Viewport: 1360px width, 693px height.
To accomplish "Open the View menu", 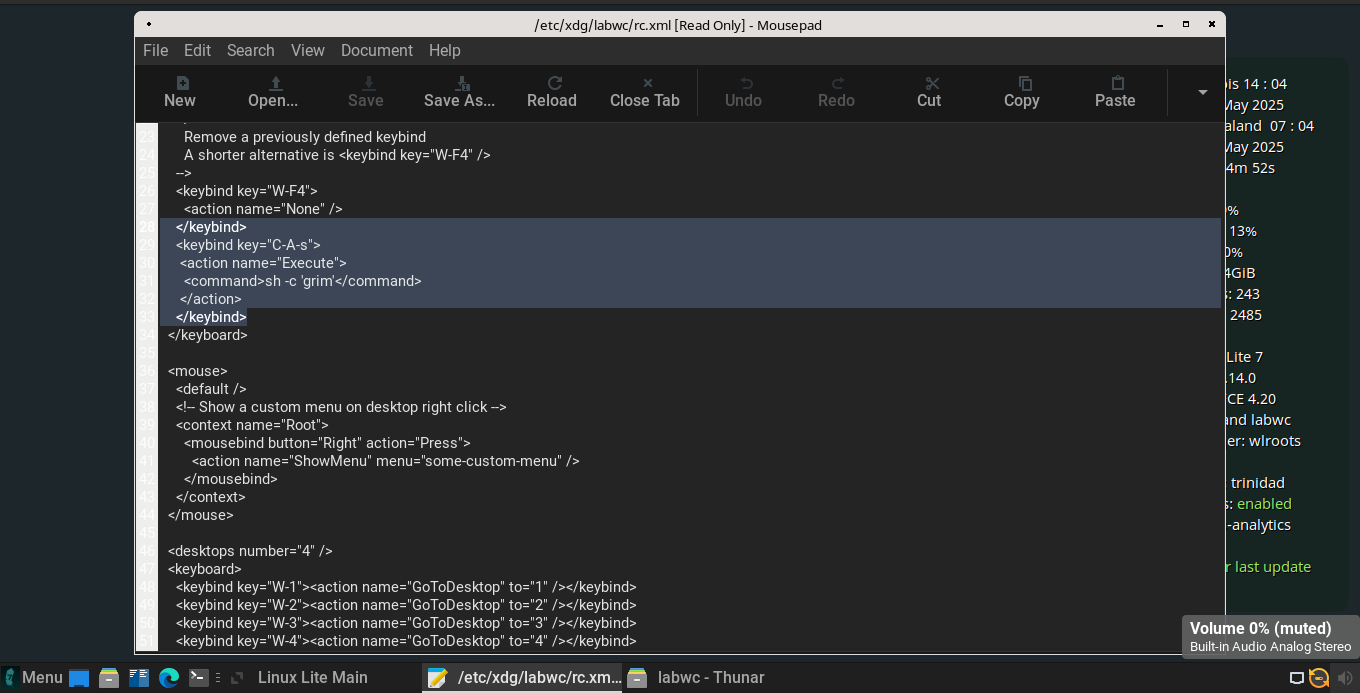I will (x=308, y=50).
